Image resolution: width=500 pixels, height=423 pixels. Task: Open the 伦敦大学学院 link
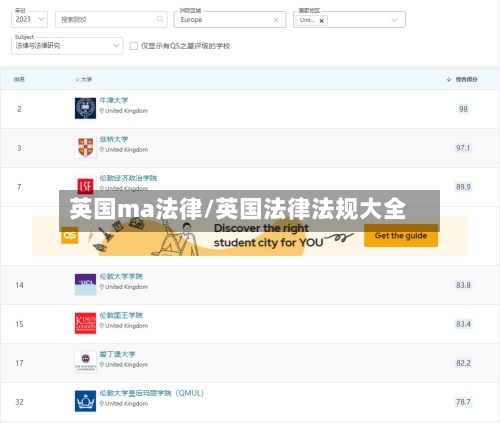[121, 276]
